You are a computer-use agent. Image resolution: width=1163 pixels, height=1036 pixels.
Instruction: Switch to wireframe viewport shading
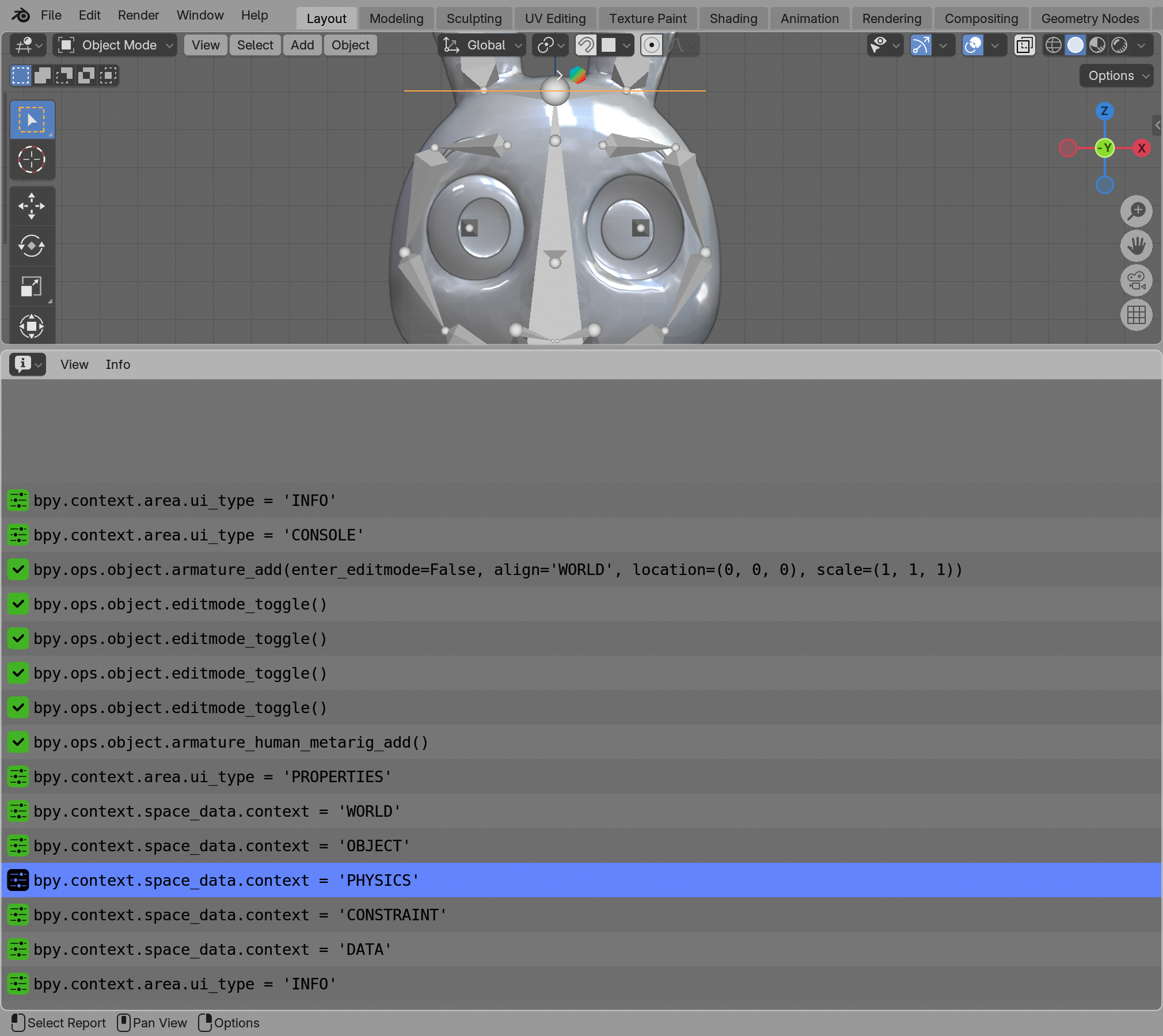click(x=1054, y=45)
